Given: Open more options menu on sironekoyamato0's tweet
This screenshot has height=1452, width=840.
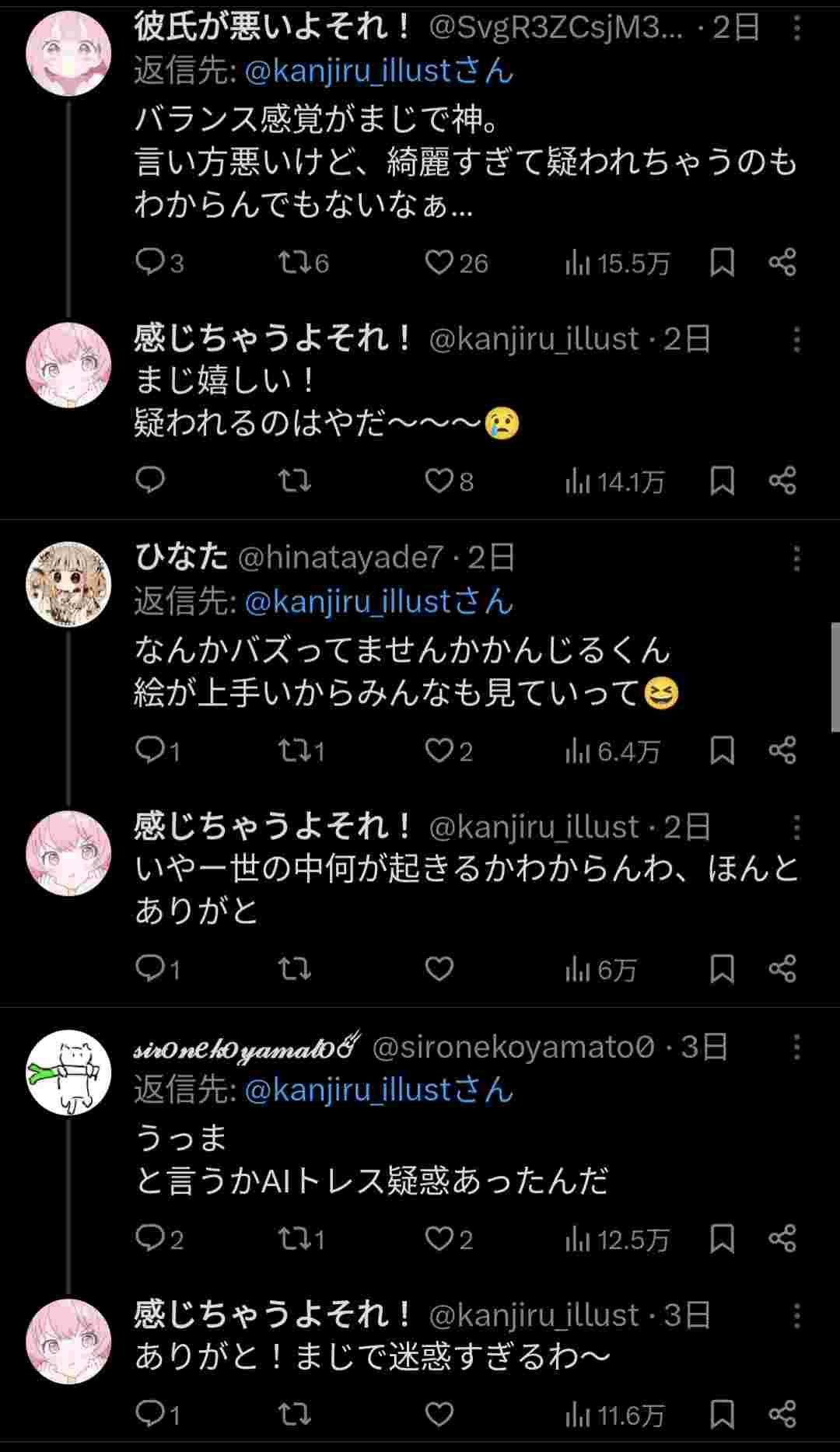Looking at the screenshot, I should click(796, 1047).
